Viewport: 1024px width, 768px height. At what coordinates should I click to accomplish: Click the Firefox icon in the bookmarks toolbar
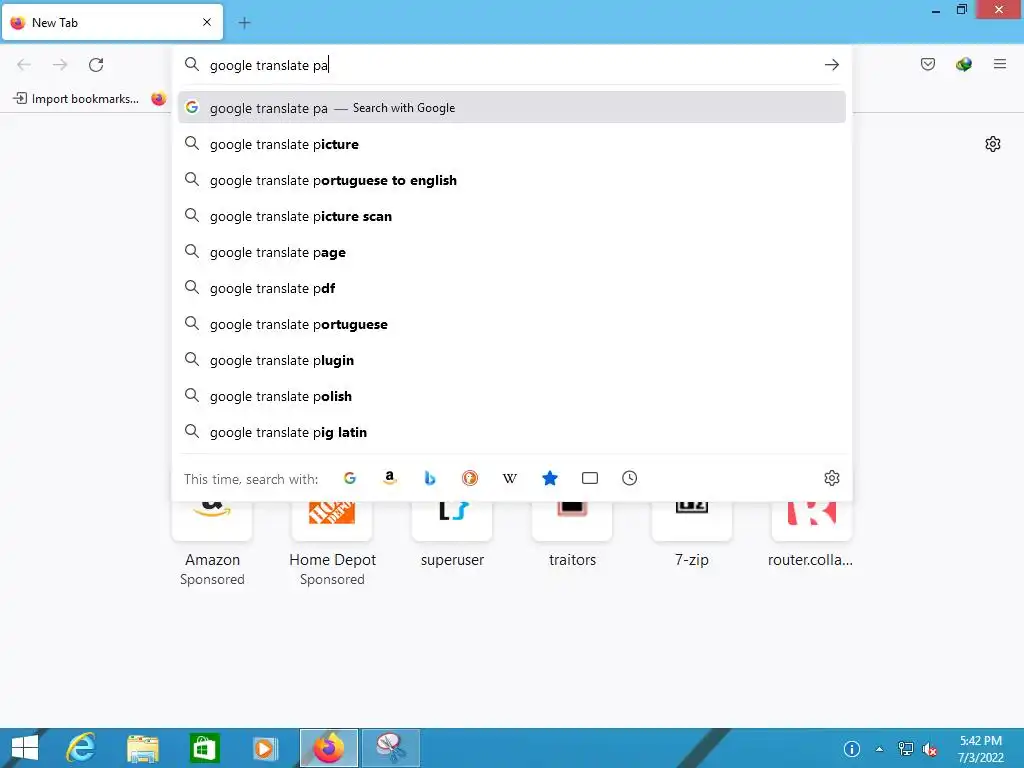pyautogui.click(x=158, y=99)
